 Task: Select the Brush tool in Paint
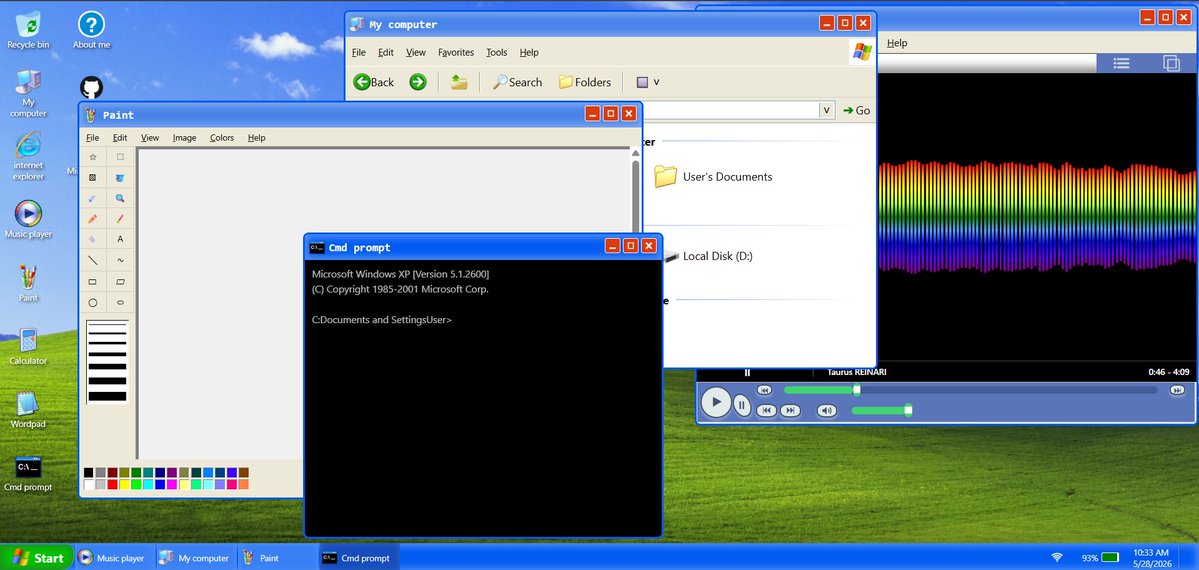click(120, 219)
